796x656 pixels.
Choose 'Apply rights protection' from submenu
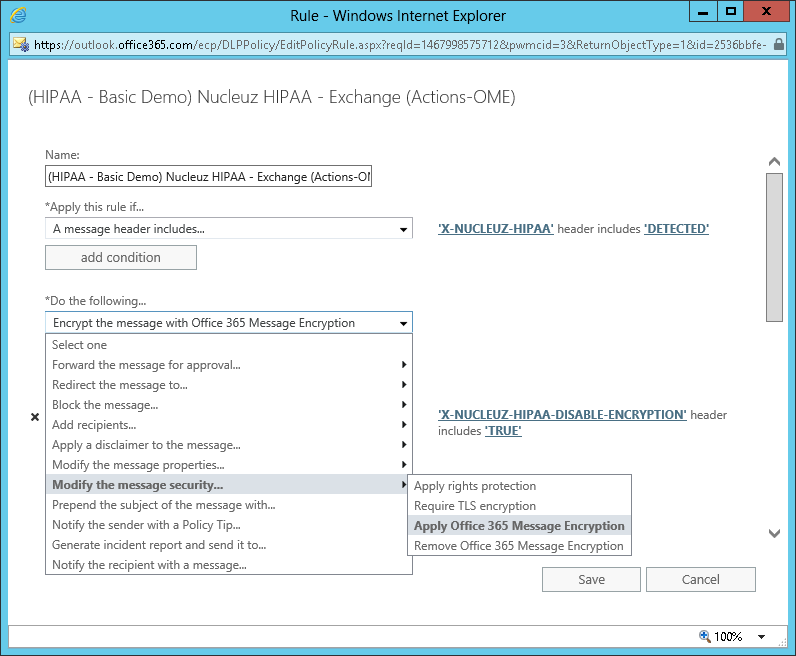[519, 485]
